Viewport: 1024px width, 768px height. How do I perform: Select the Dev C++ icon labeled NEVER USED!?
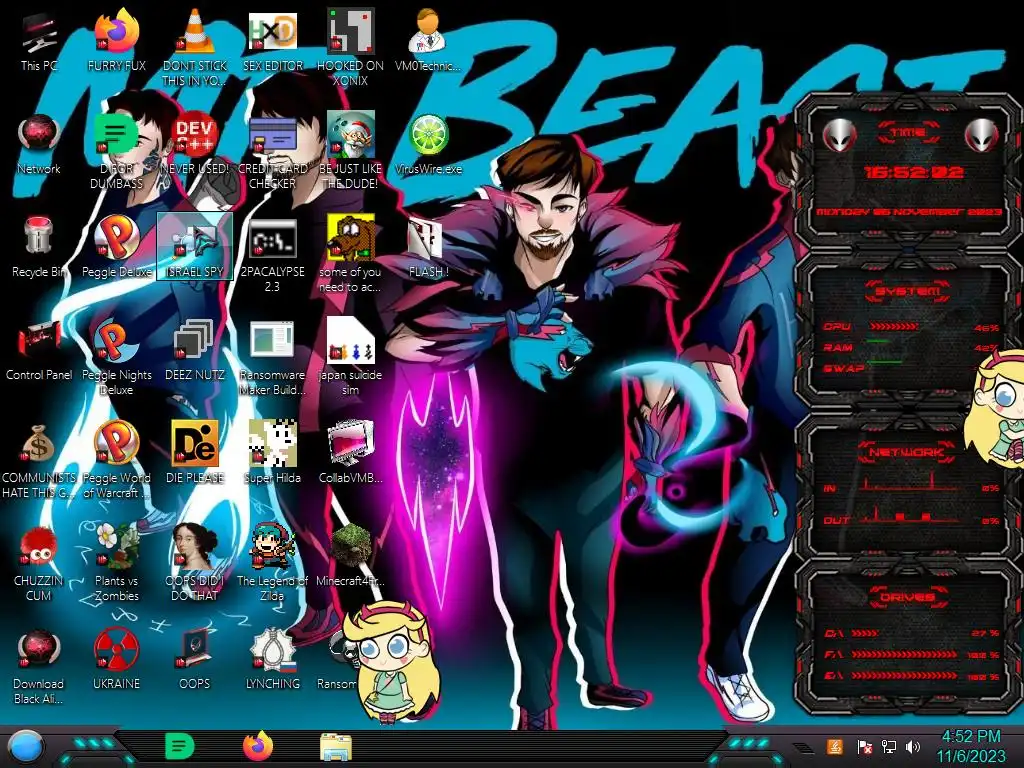(x=195, y=144)
